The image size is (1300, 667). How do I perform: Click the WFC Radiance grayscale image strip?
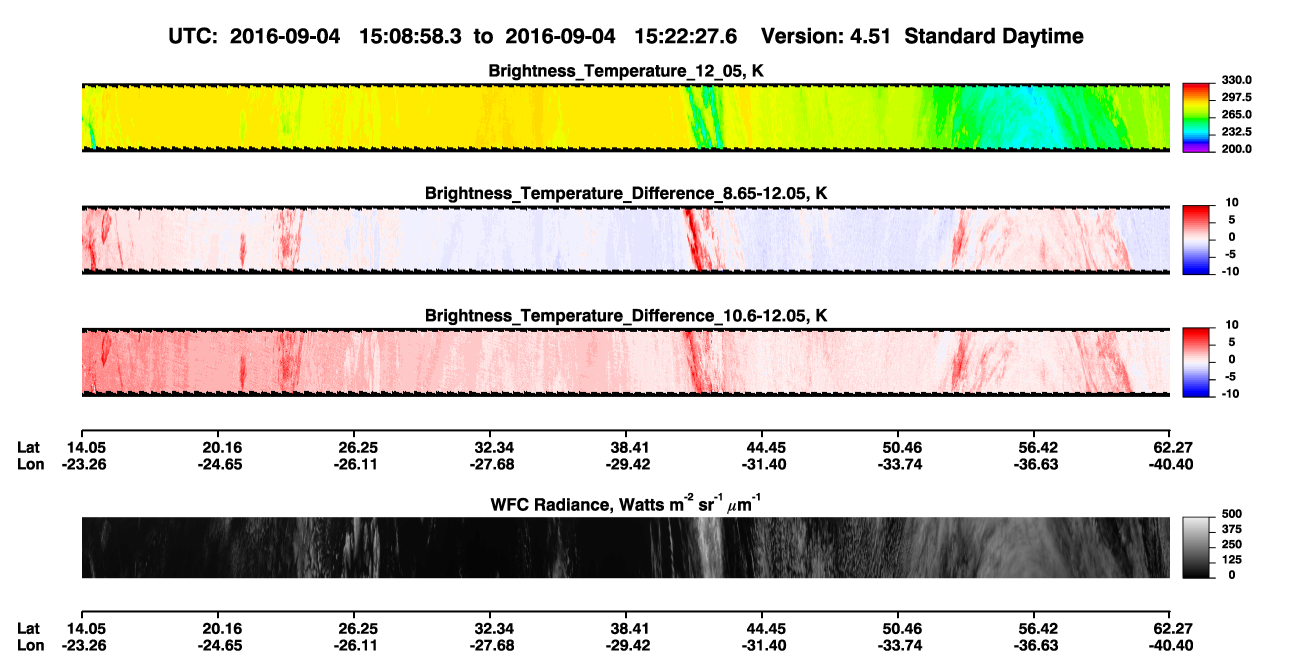(x=626, y=547)
